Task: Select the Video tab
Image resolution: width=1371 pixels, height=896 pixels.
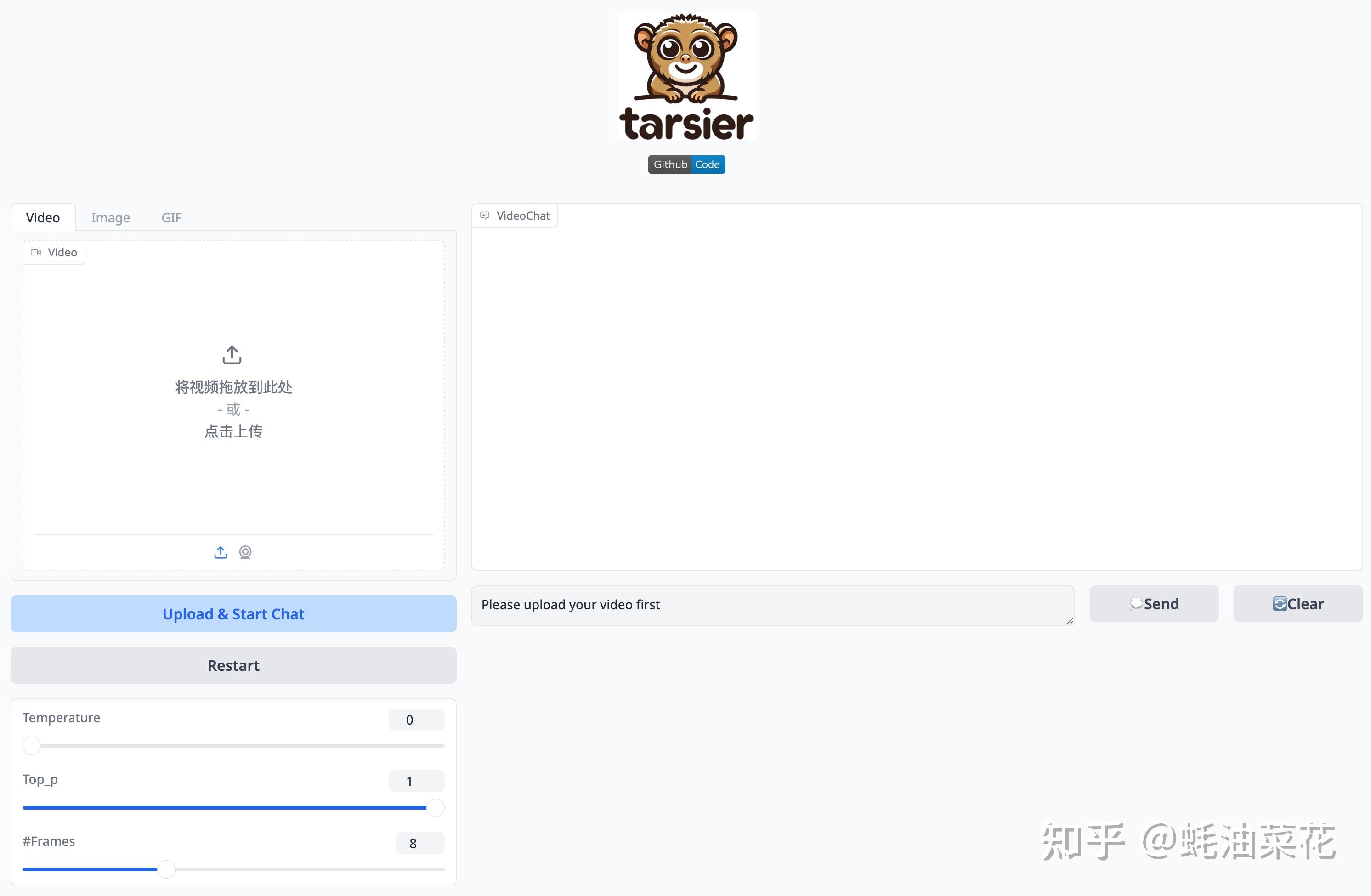Action: [x=43, y=217]
